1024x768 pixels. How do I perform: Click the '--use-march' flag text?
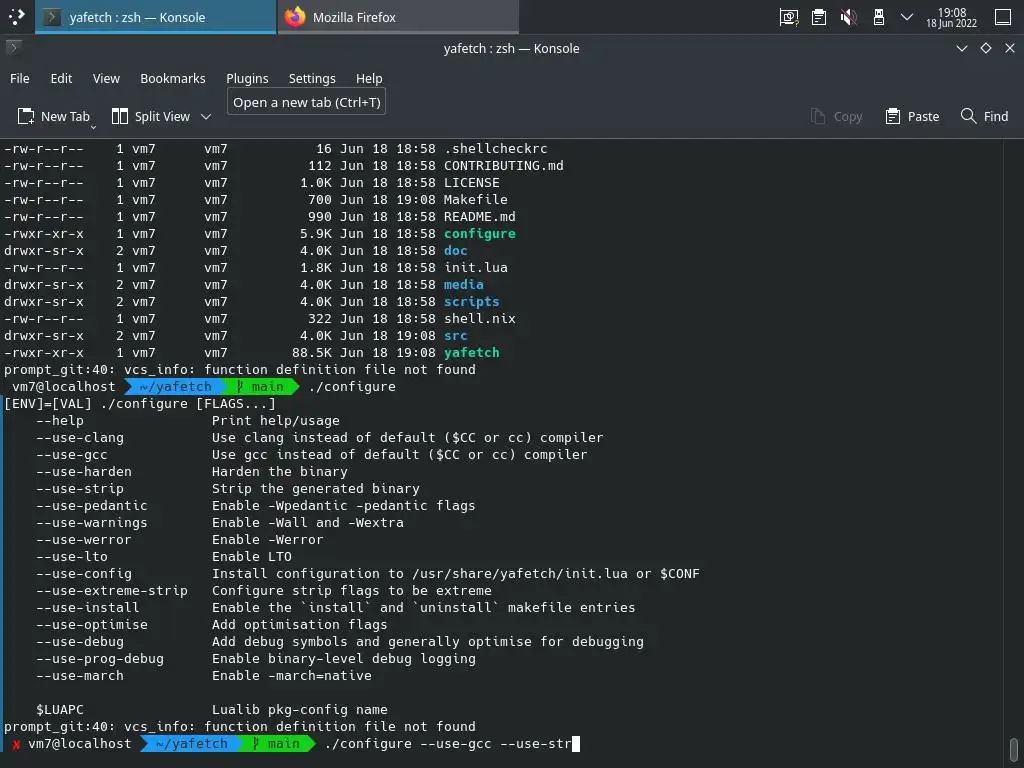tap(80, 675)
